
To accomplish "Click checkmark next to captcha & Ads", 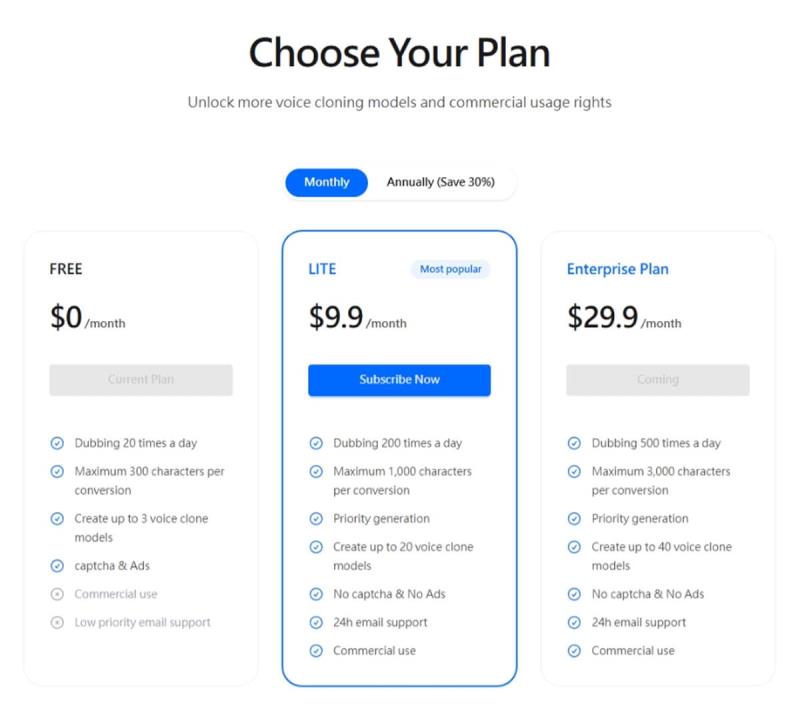I will pyautogui.click(x=57, y=566).
